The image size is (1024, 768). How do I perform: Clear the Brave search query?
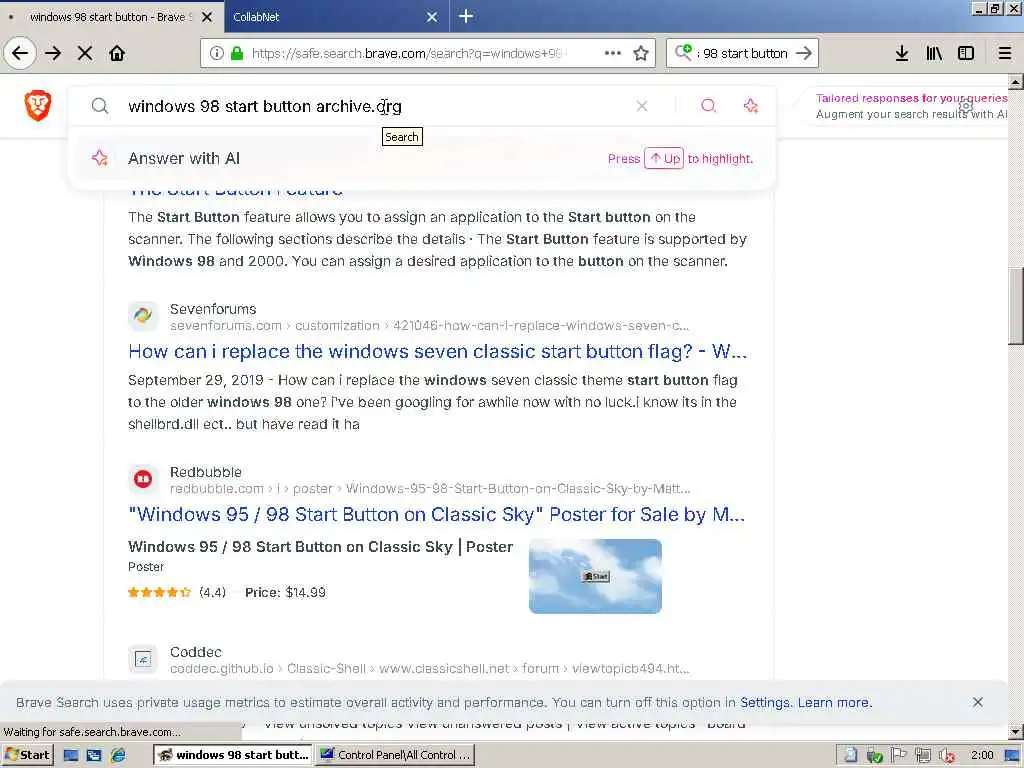pos(642,106)
